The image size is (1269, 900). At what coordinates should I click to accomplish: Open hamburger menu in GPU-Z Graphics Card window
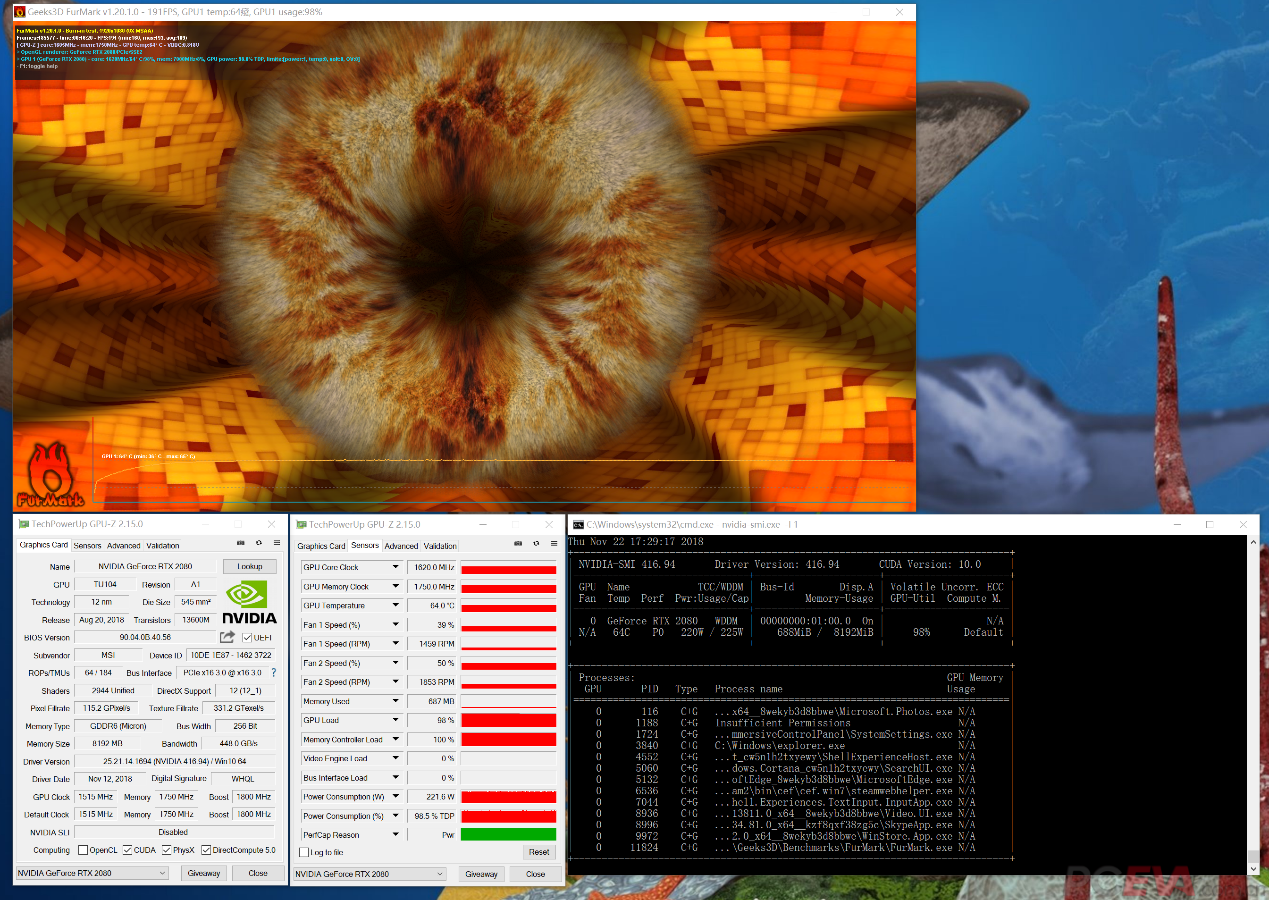pos(276,544)
